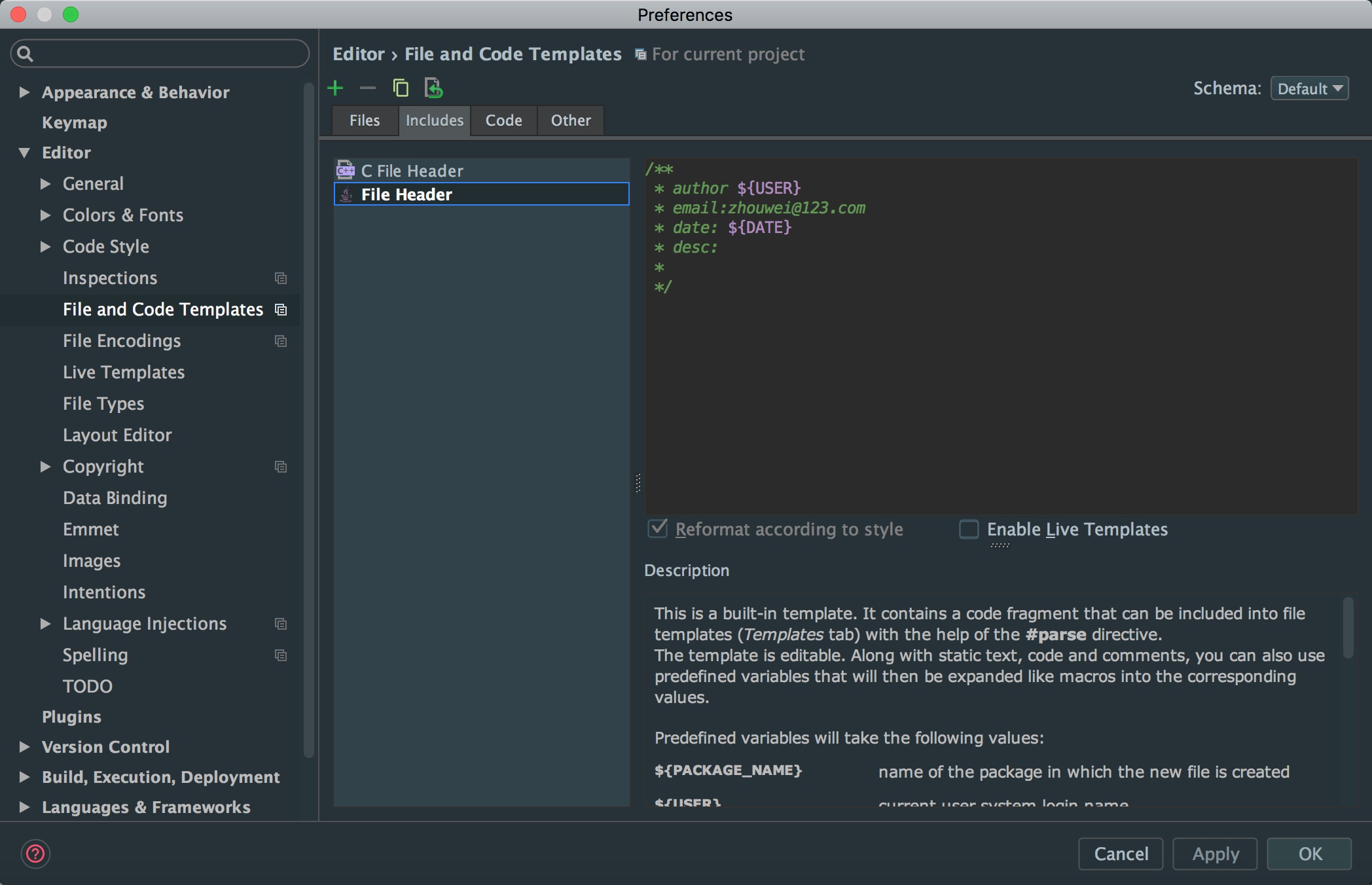This screenshot has height=885, width=1372.
Task: Expand the Copyright subsection
Action: (x=45, y=467)
